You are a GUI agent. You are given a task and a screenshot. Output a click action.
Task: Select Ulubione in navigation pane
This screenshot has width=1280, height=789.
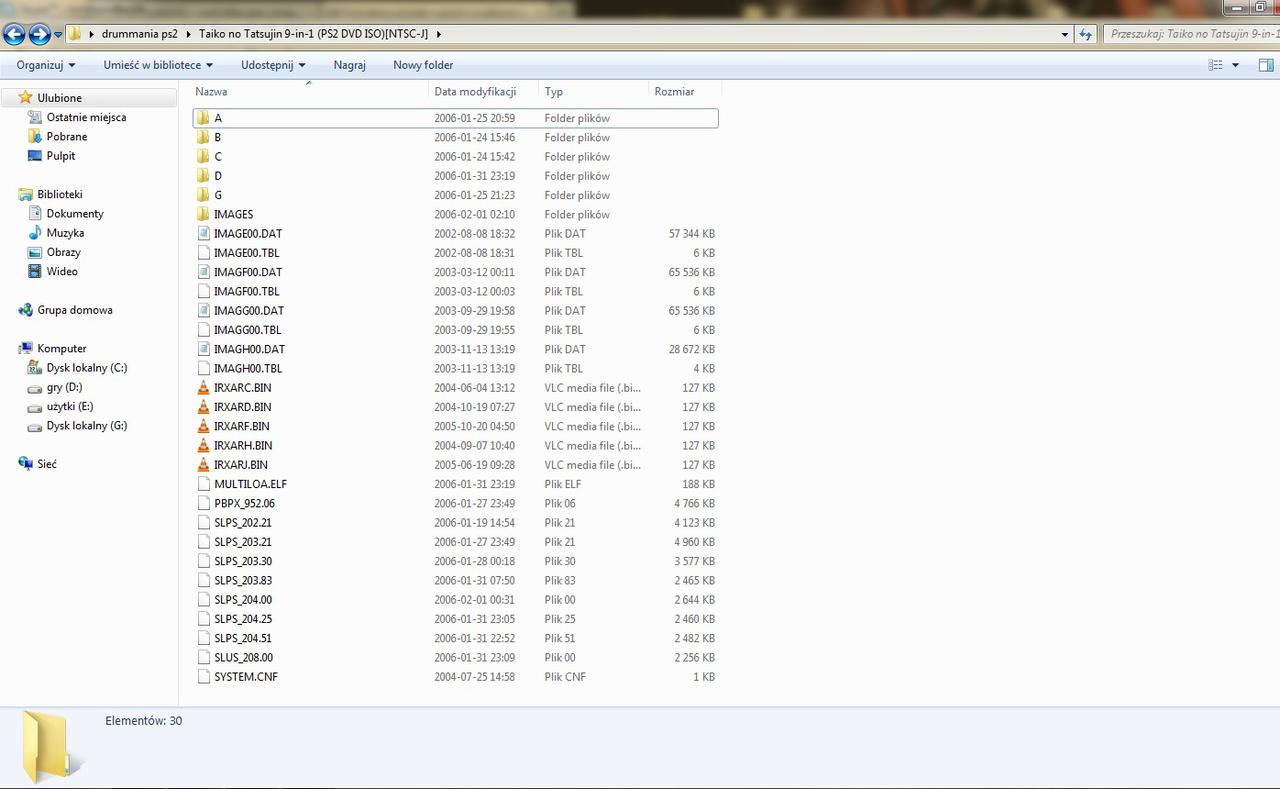(x=59, y=98)
